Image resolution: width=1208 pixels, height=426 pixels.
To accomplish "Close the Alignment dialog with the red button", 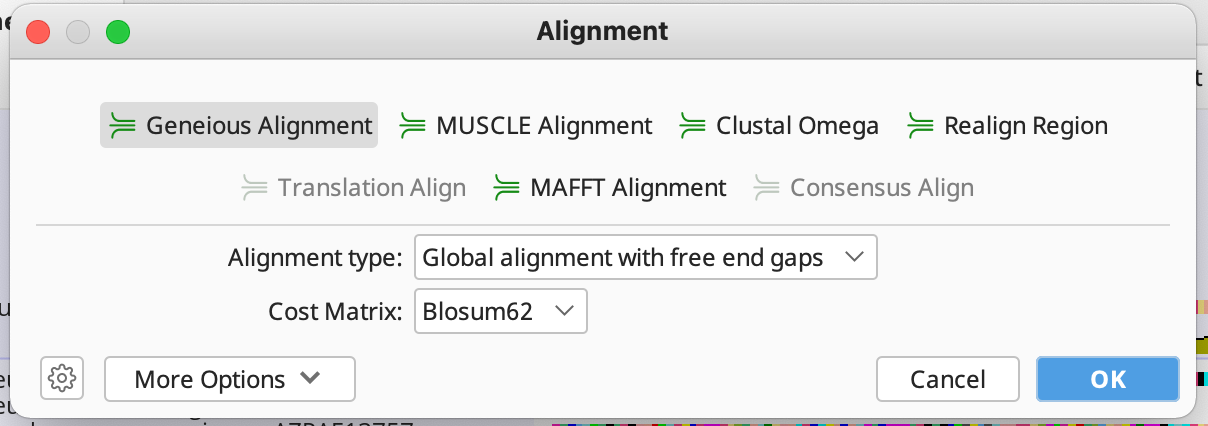I will (38, 32).
